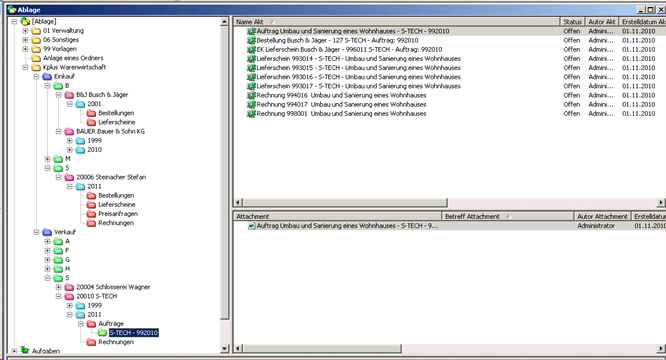The image size is (666, 360).
Task: Click Administrator cell in attachment row
Action: tap(596, 226)
